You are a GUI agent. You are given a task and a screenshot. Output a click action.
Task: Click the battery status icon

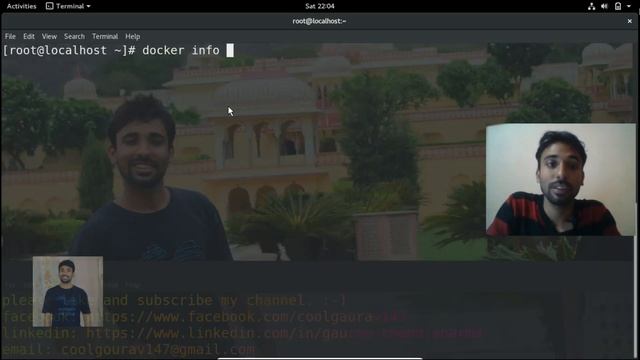pyautogui.click(x=618, y=6)
